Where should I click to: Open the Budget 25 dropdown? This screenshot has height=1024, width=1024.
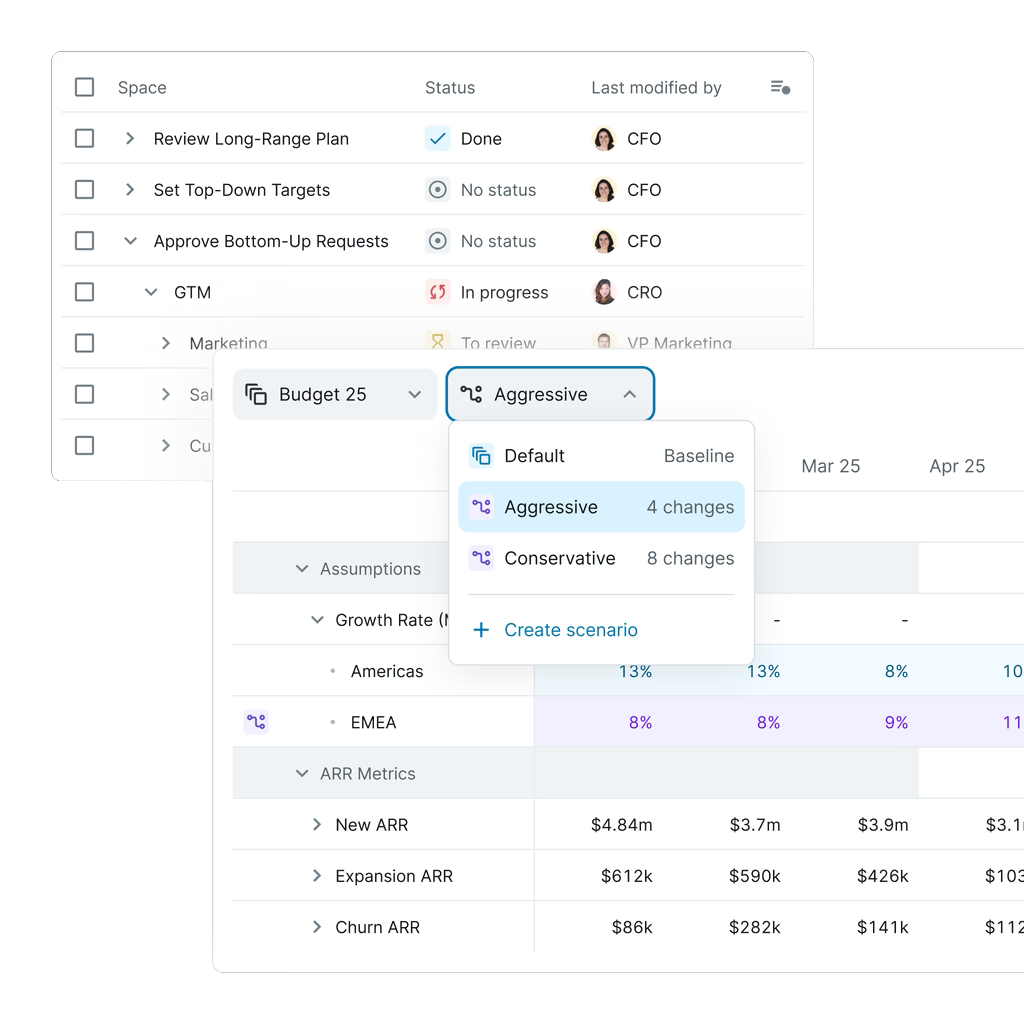tap(334, 395)
